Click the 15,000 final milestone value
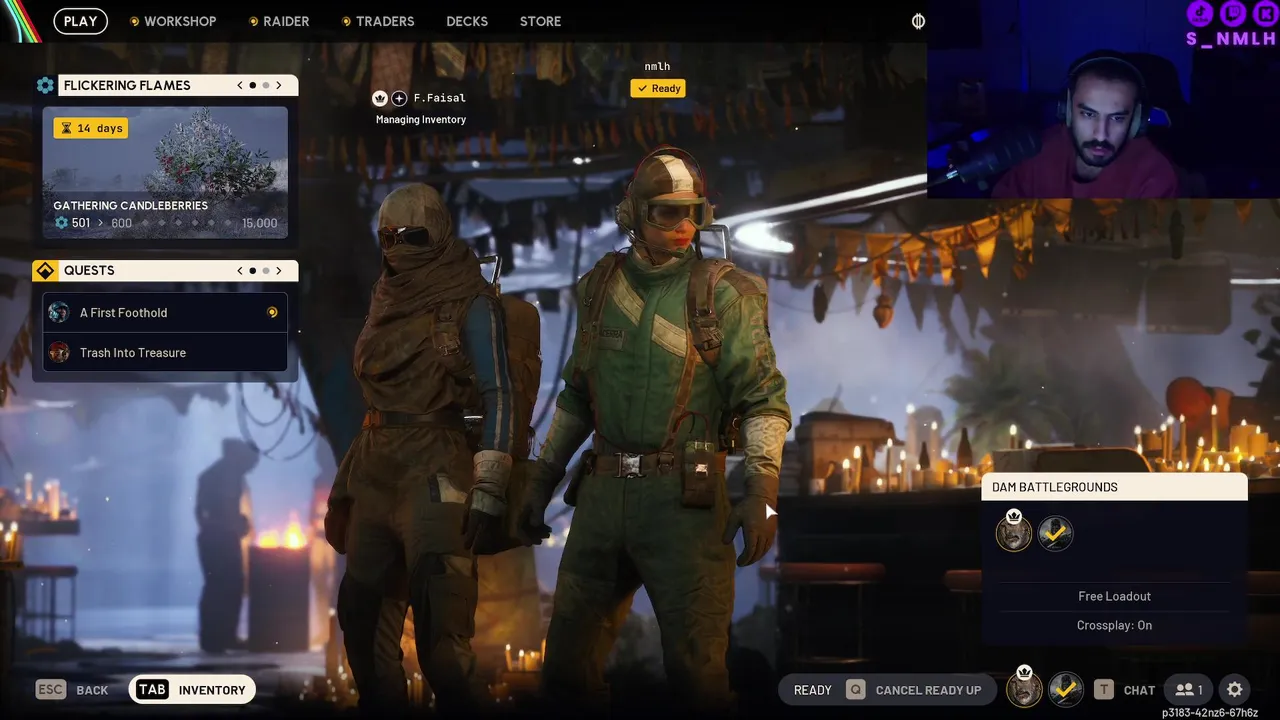This screenshot has height=720, width=1280. 260,223
